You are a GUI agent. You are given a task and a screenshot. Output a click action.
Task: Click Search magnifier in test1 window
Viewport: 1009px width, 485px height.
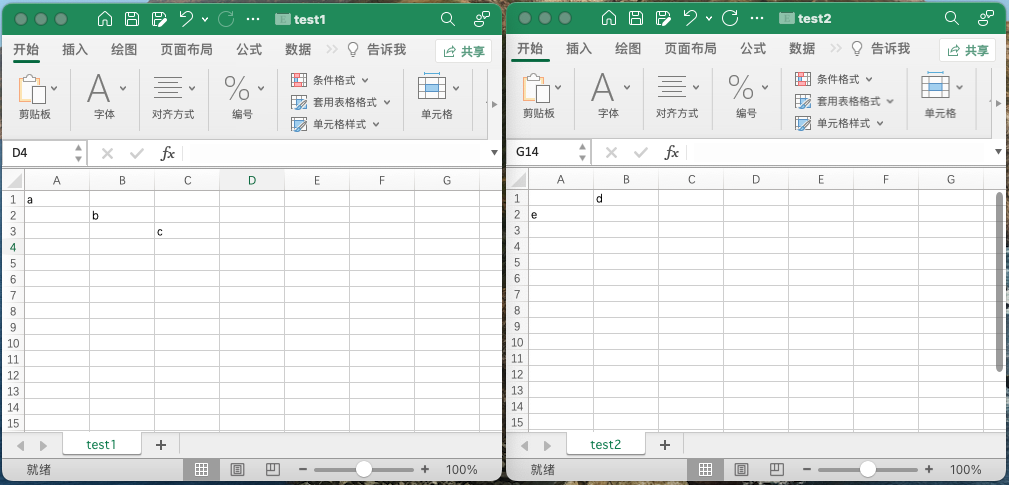(448, 19)
